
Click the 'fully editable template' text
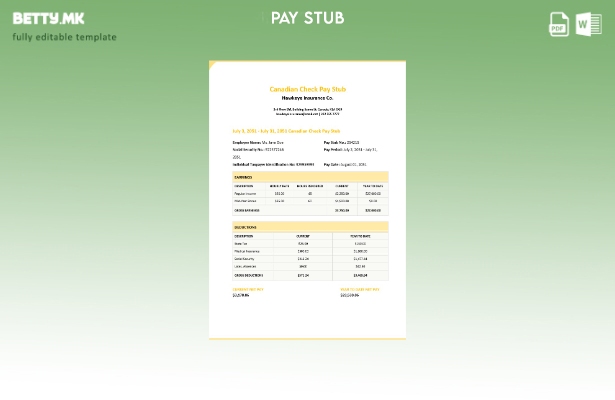coord(64,37)
